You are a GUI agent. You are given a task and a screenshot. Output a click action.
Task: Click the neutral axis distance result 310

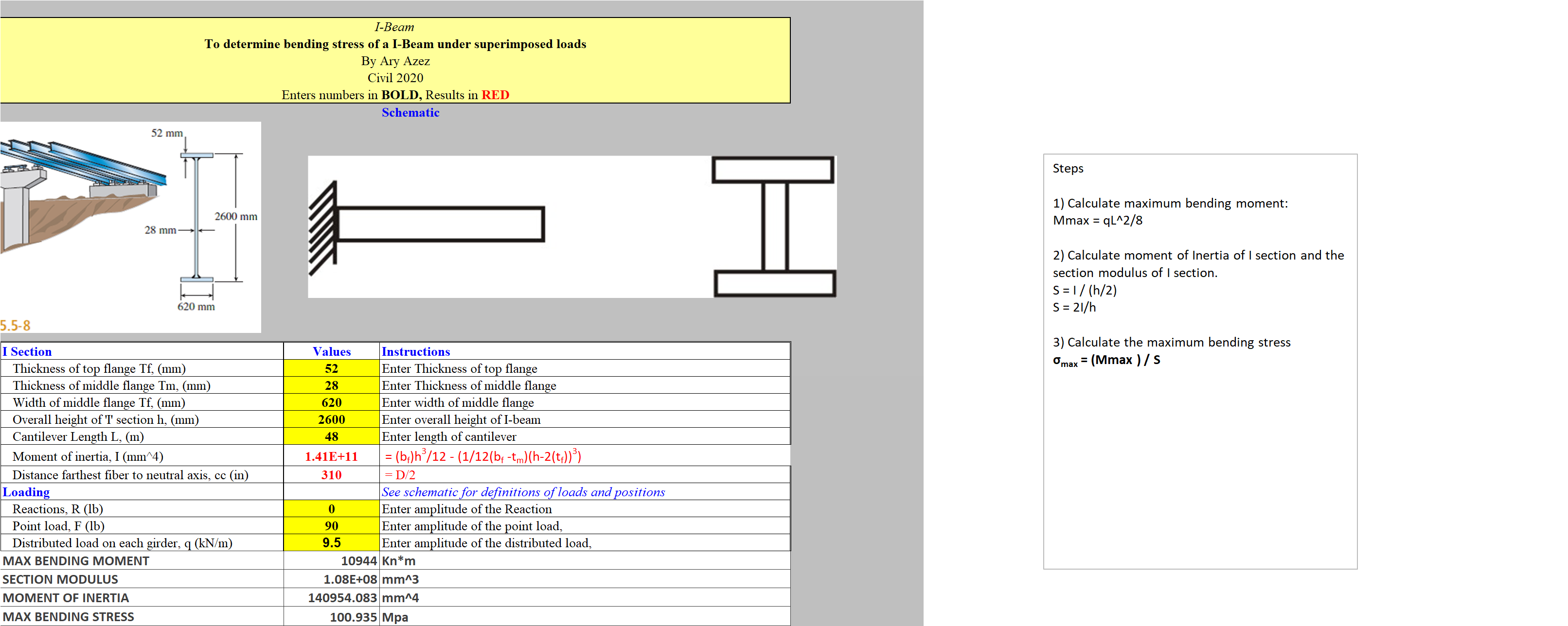pos(331,474)
